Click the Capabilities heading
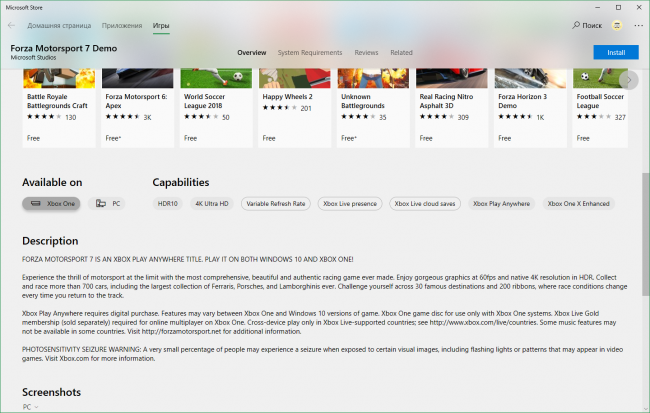The height and width of the screenshot is (413, 650). pyautogui.click(x=181, y=182)
